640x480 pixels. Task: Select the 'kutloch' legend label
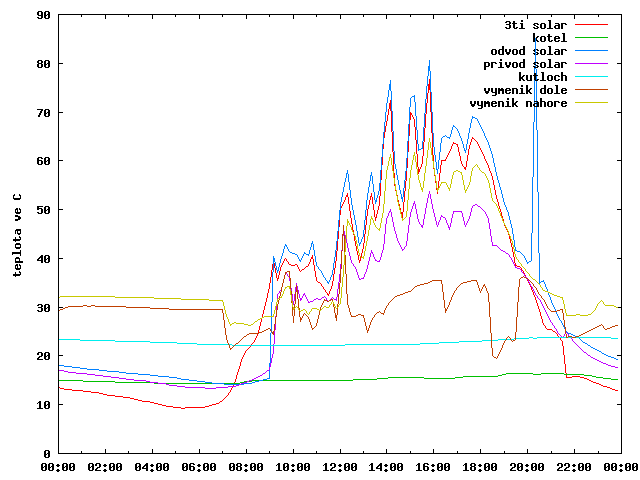[542, 77]
